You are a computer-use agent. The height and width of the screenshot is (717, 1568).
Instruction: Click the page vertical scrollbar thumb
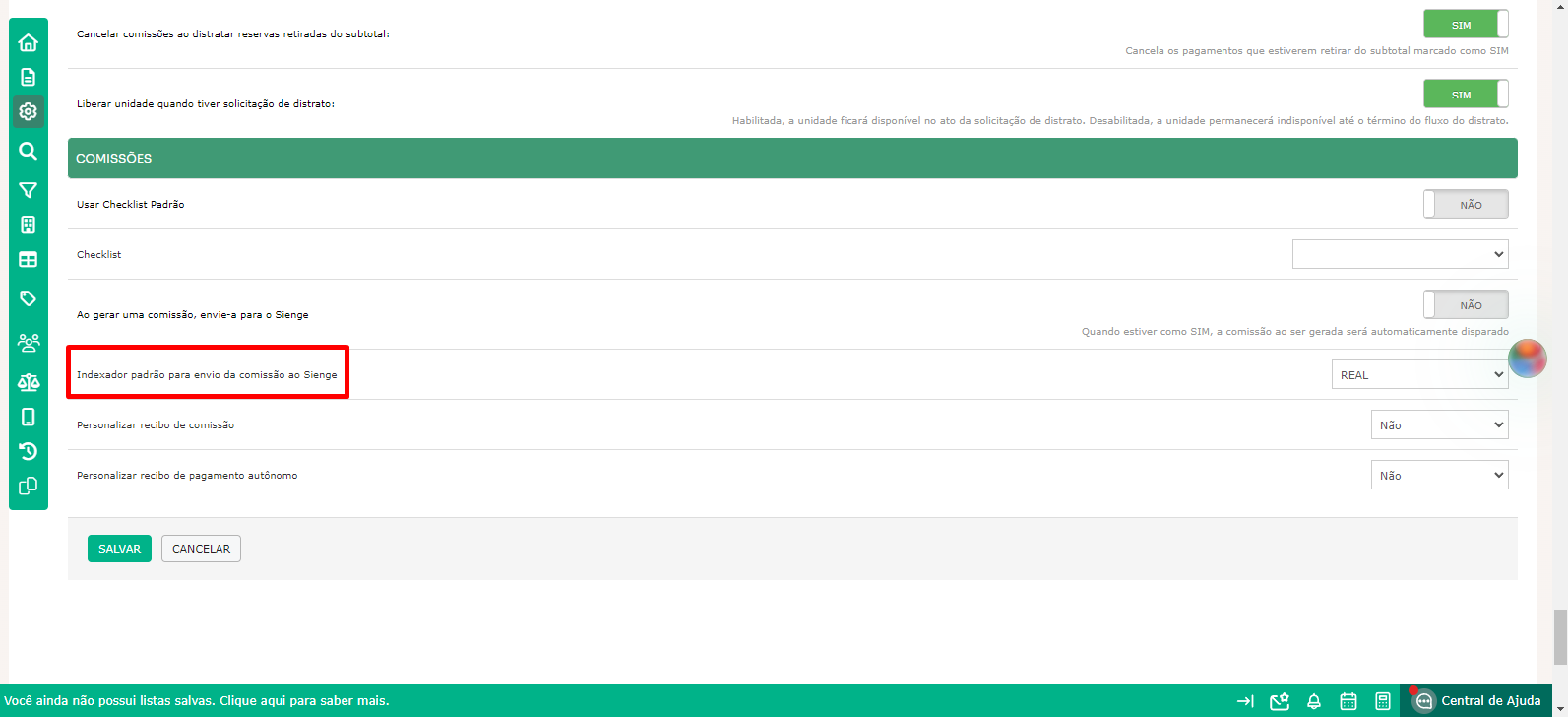tap(1560, 637)
